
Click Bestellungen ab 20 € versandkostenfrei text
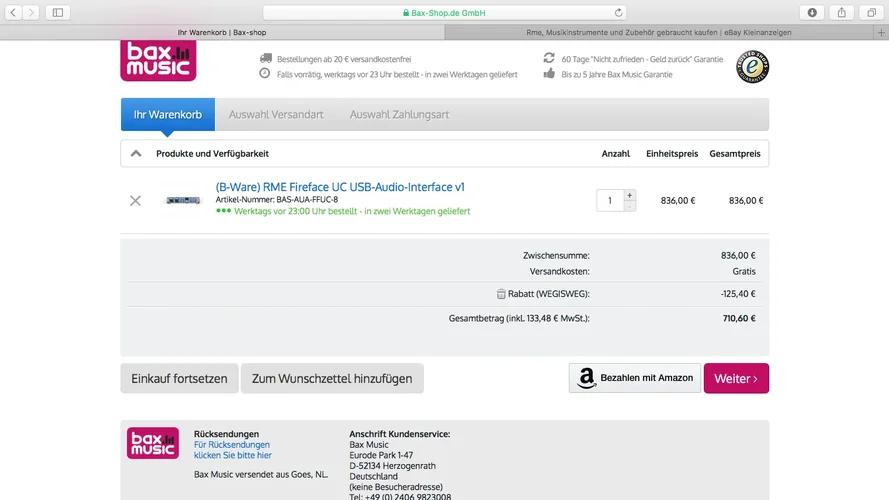click(344, 59)
